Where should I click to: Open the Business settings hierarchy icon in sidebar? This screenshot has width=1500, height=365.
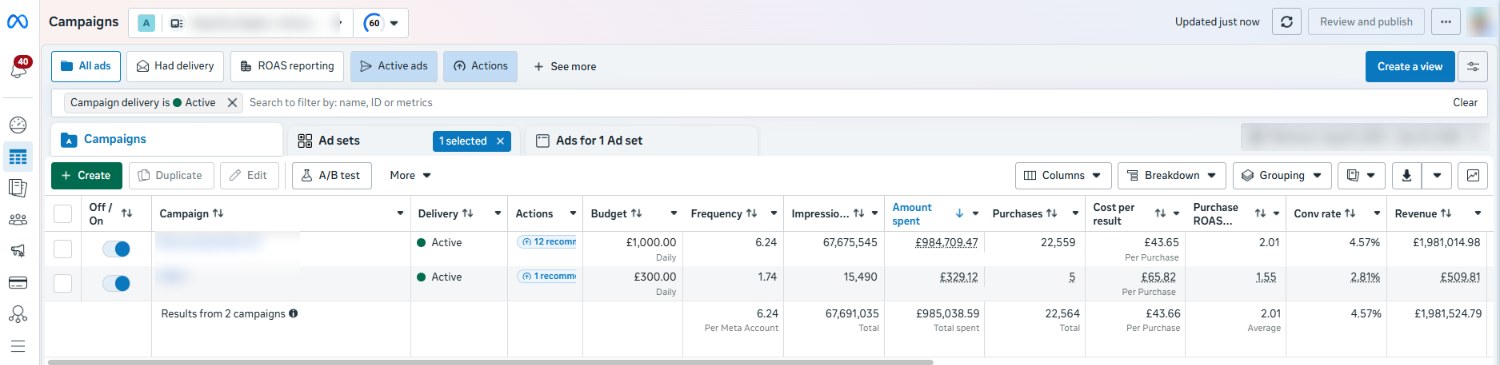(x=17, y=314)
